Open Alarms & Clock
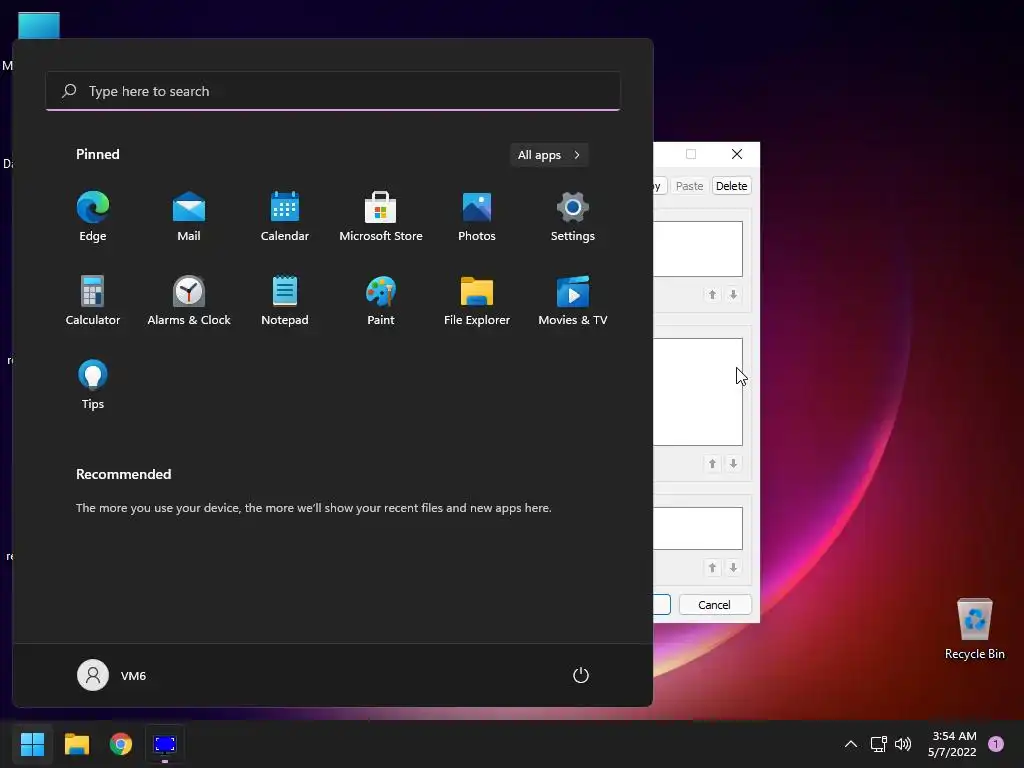This screenshot has width=1024, height=768. [x=189, y=300]
